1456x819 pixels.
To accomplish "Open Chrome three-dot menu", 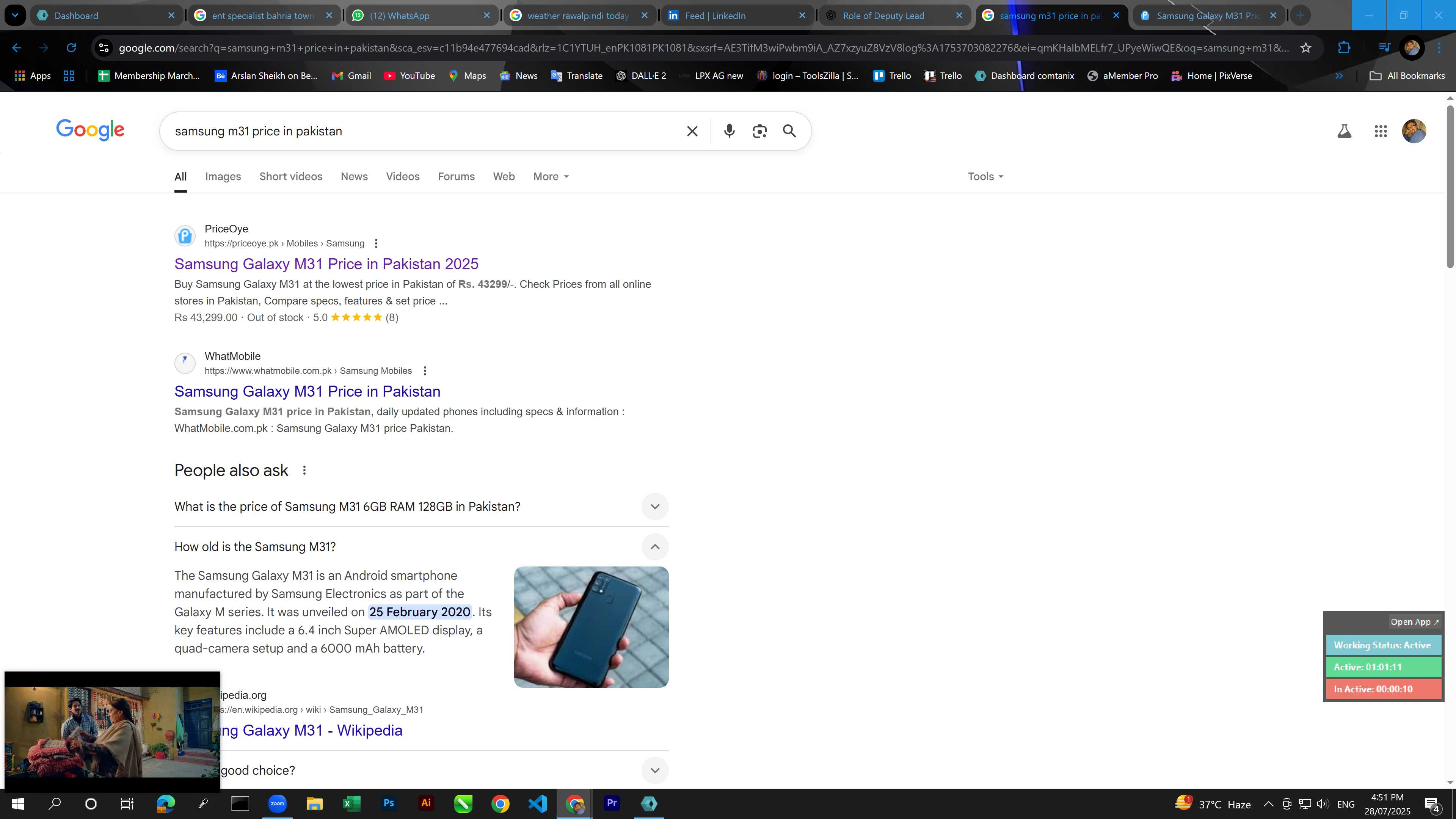I will pos(1439,48).
